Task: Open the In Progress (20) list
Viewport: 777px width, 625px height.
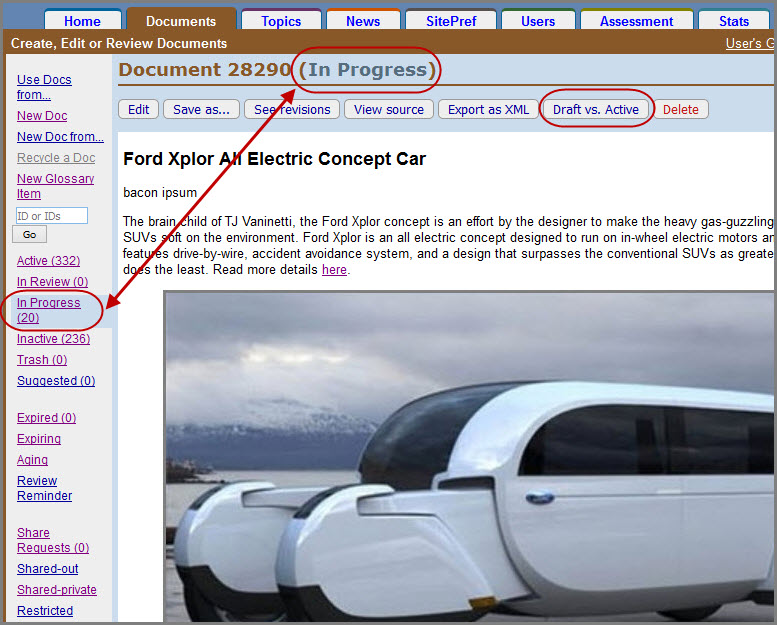Action: pyautogui.click(x=49, y=310)
